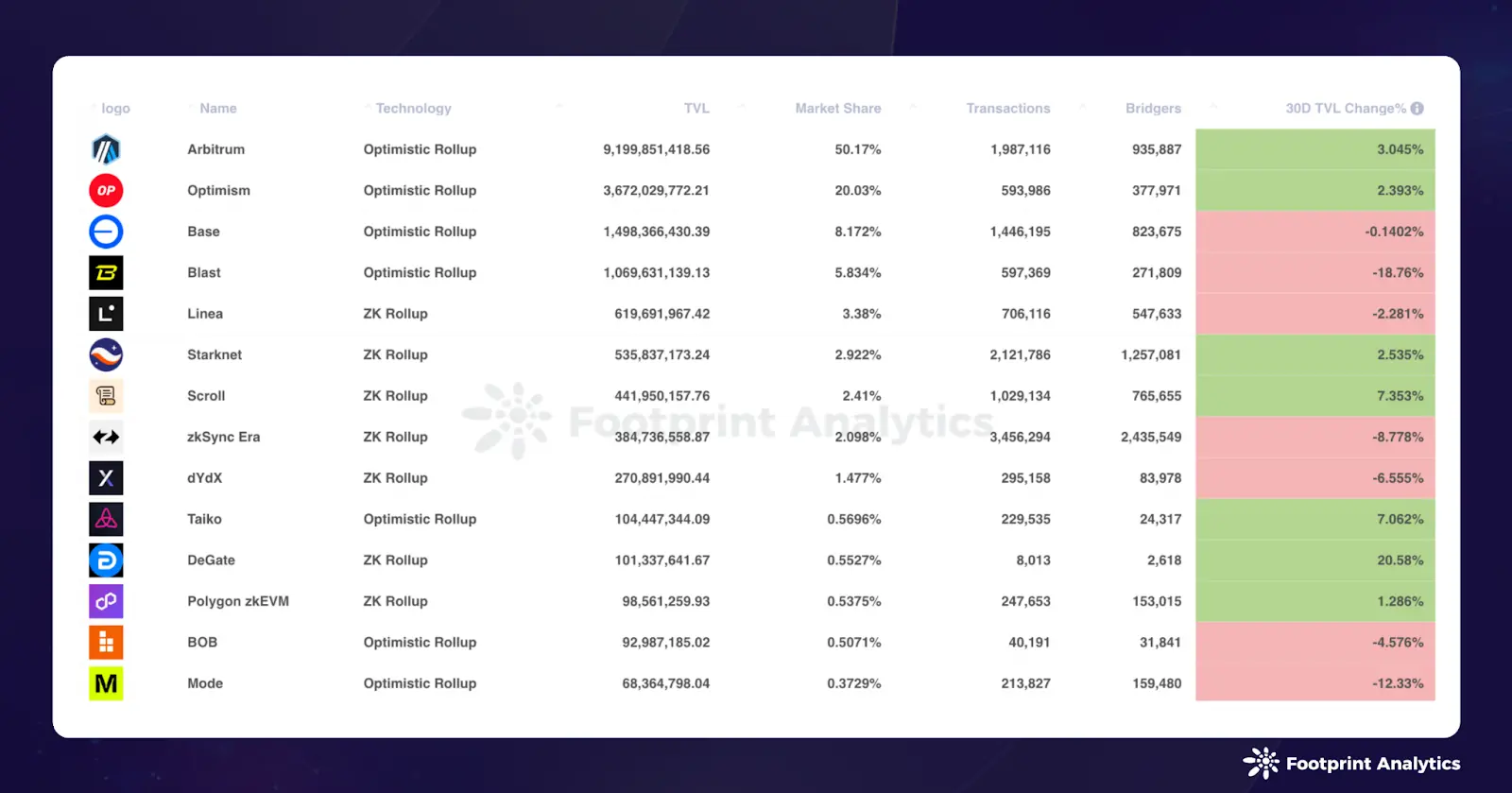This screenshot has width=1512, height=793.
Task: Click the Bridgers column header
Action: click(1153, 109)
